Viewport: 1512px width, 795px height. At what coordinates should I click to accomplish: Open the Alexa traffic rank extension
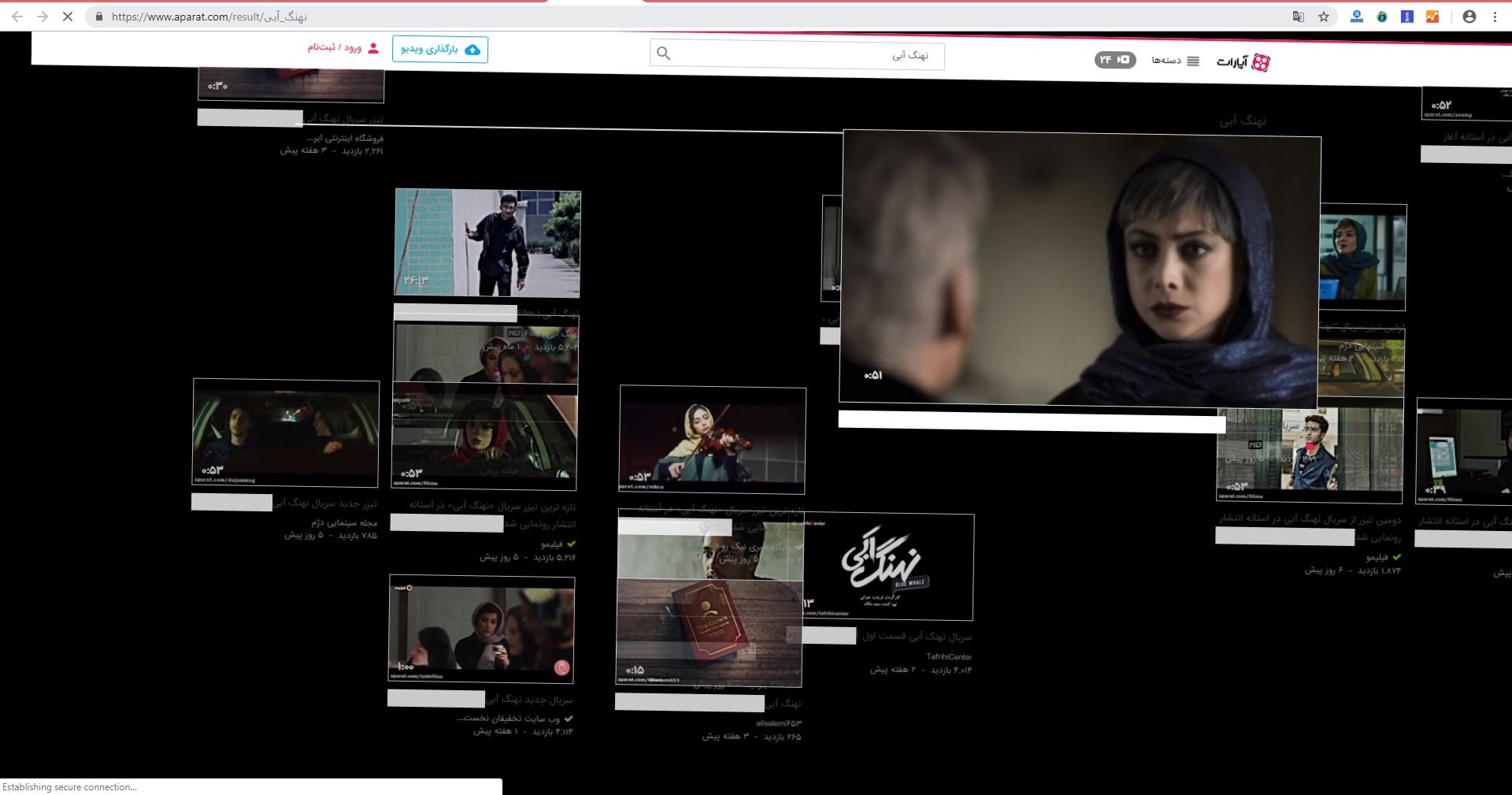pos(1357,17)
